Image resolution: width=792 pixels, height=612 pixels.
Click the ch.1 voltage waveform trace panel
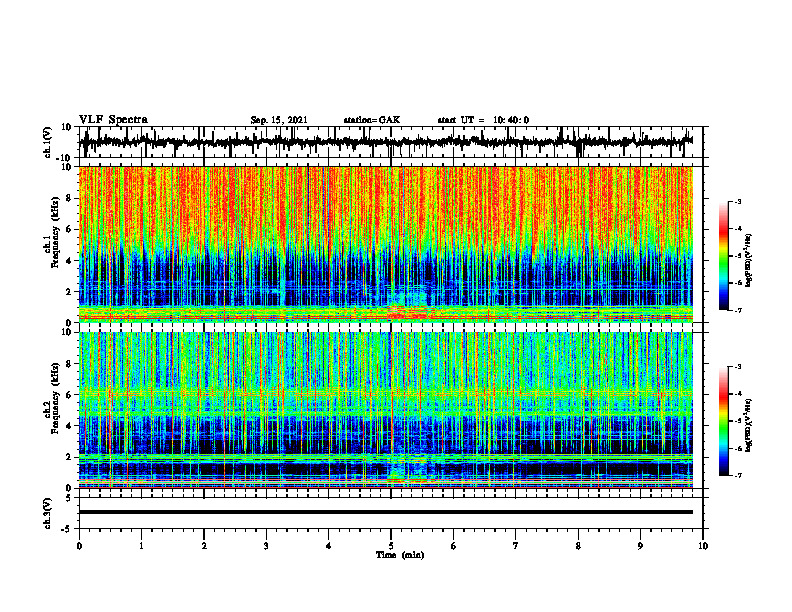point(390,142)
